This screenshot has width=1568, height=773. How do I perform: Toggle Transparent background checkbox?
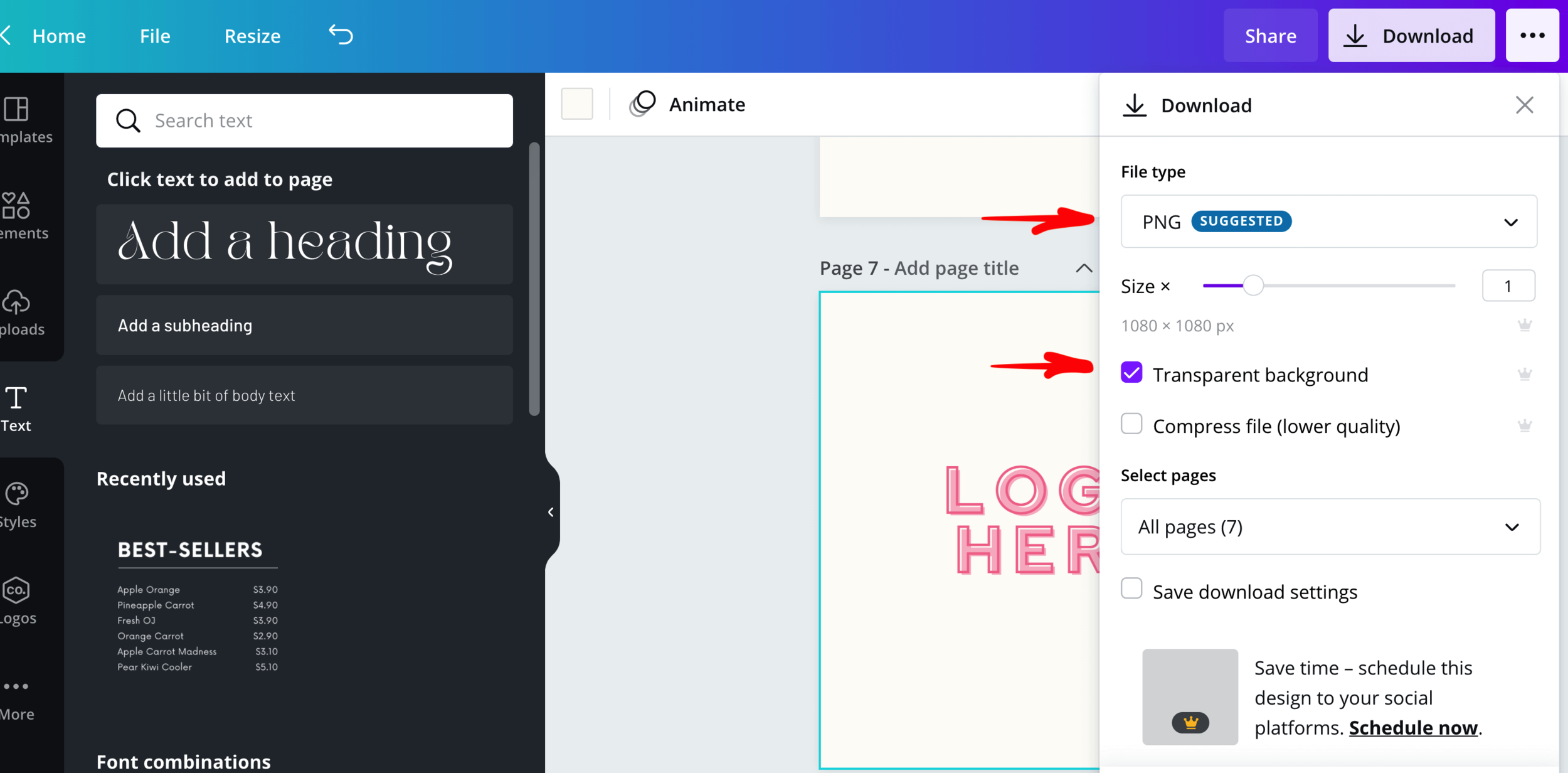tap(1131, 374)
